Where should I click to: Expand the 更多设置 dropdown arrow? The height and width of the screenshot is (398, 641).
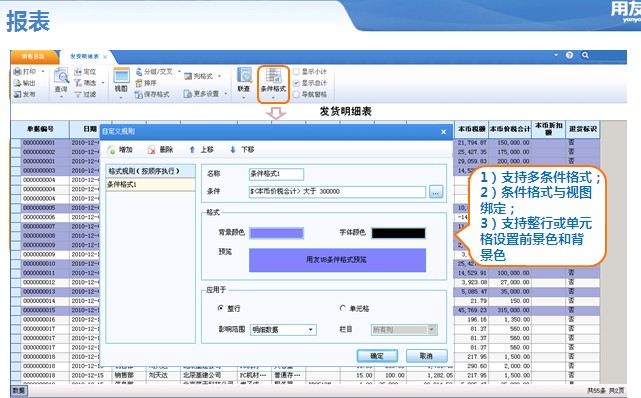pos(226,94)
